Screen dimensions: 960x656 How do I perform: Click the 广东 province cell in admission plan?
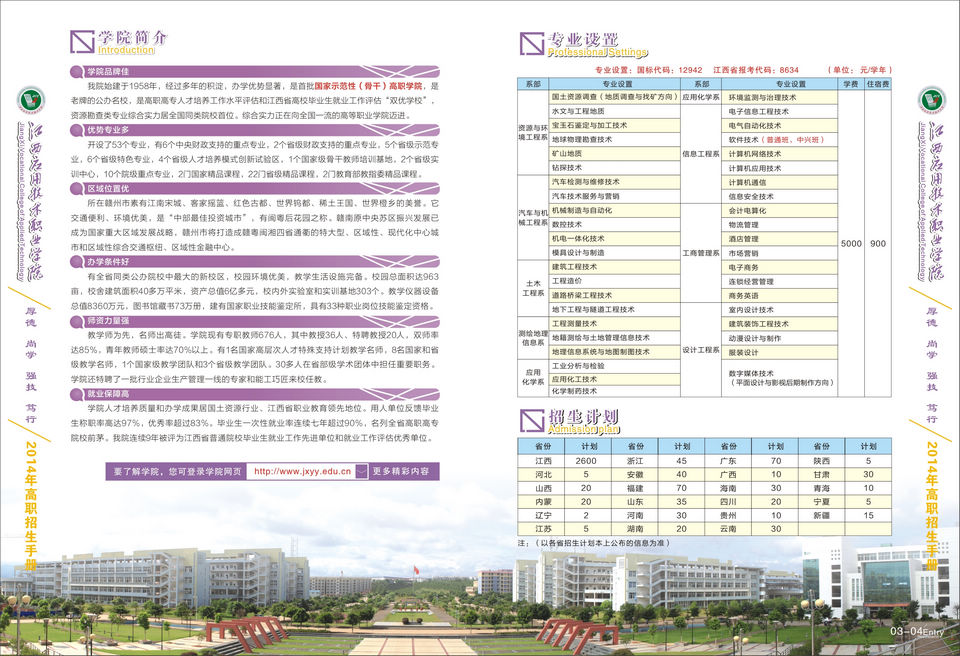(729, 461)
